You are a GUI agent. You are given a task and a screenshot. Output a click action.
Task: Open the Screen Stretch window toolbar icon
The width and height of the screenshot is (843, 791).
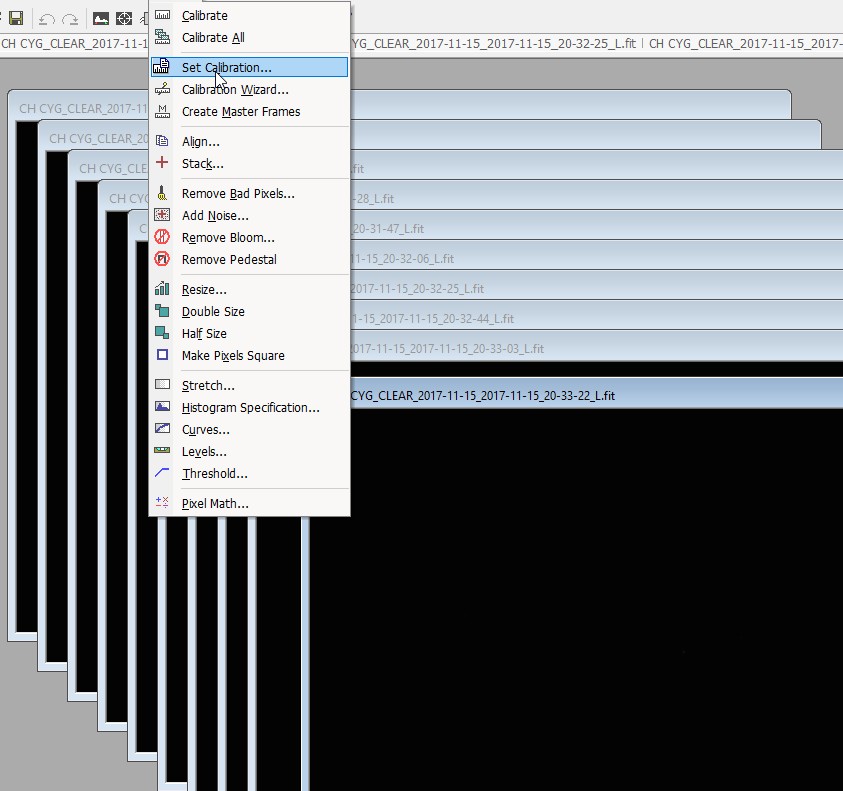(x=101, y=19)
